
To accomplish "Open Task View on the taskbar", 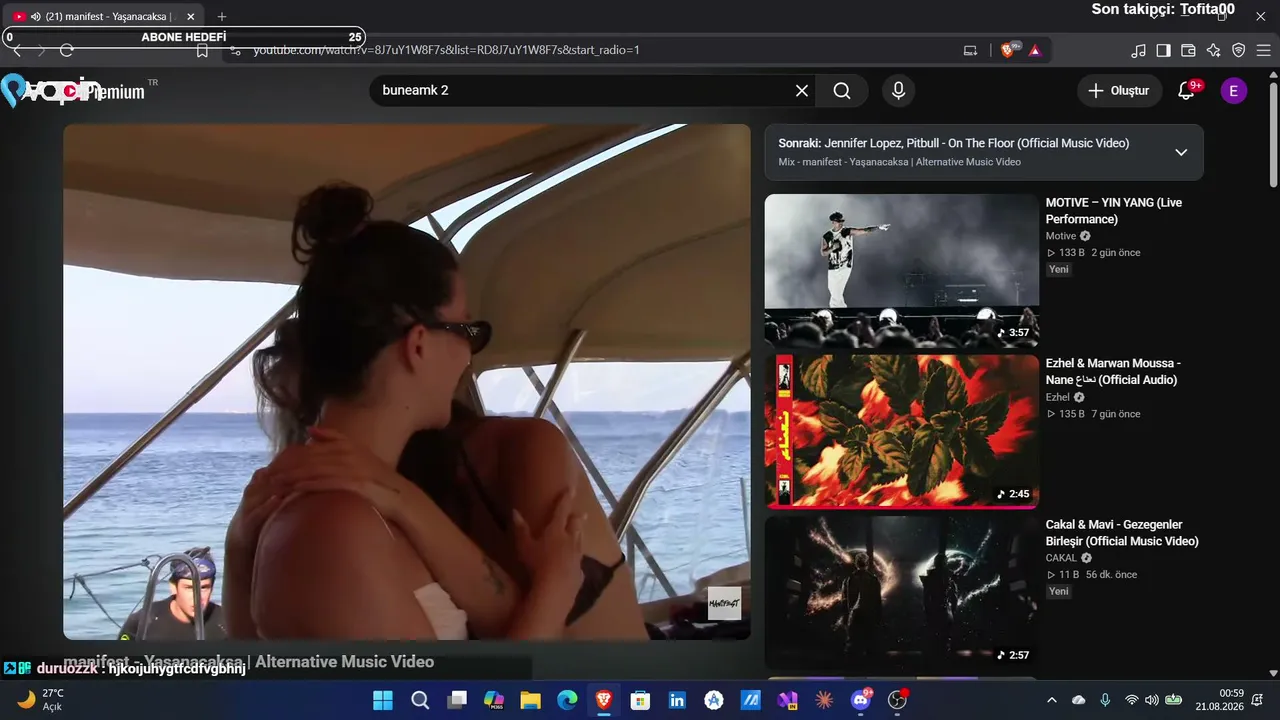I will click(x=457, y=700).
